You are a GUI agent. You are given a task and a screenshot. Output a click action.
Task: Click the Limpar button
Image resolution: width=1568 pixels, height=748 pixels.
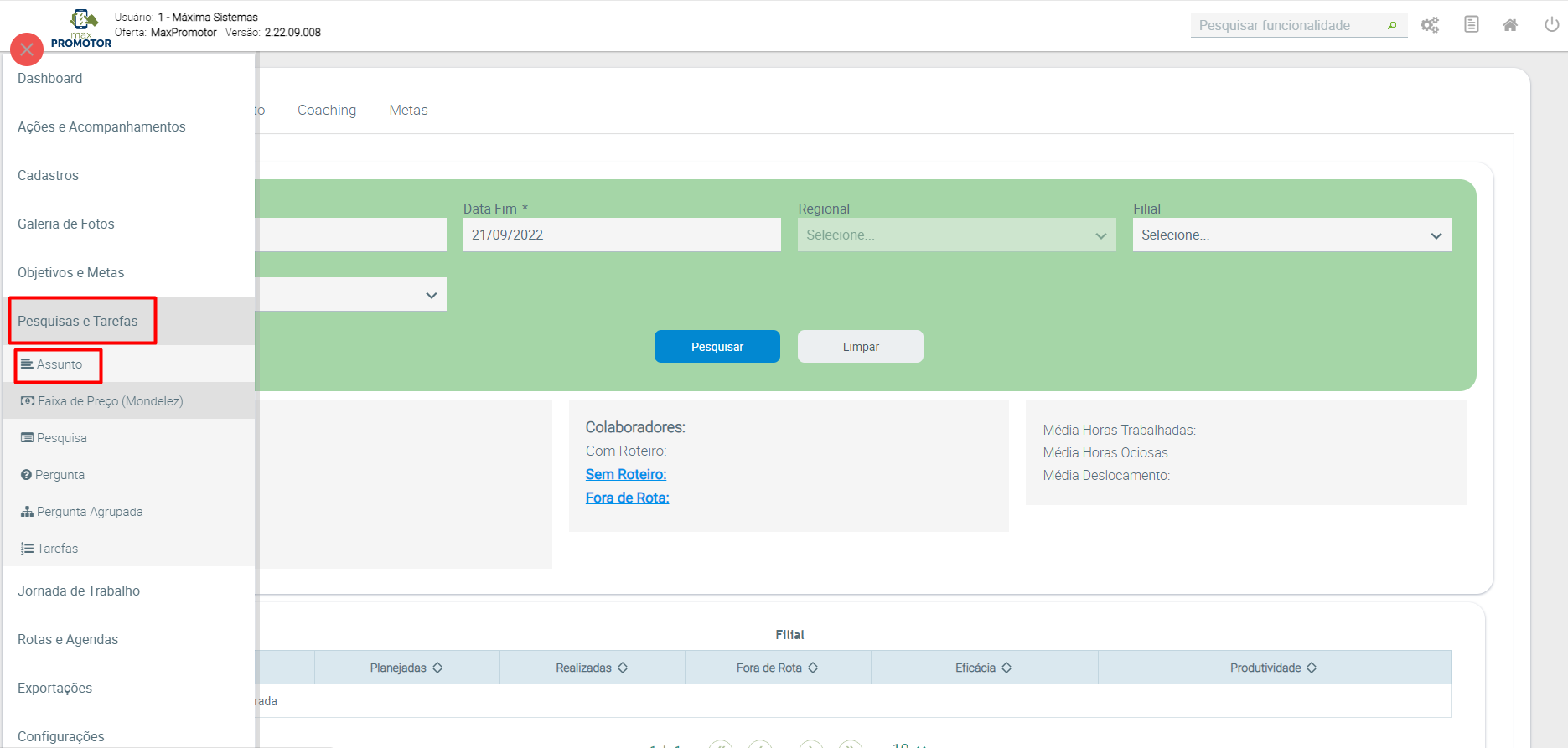pos(860,347)
